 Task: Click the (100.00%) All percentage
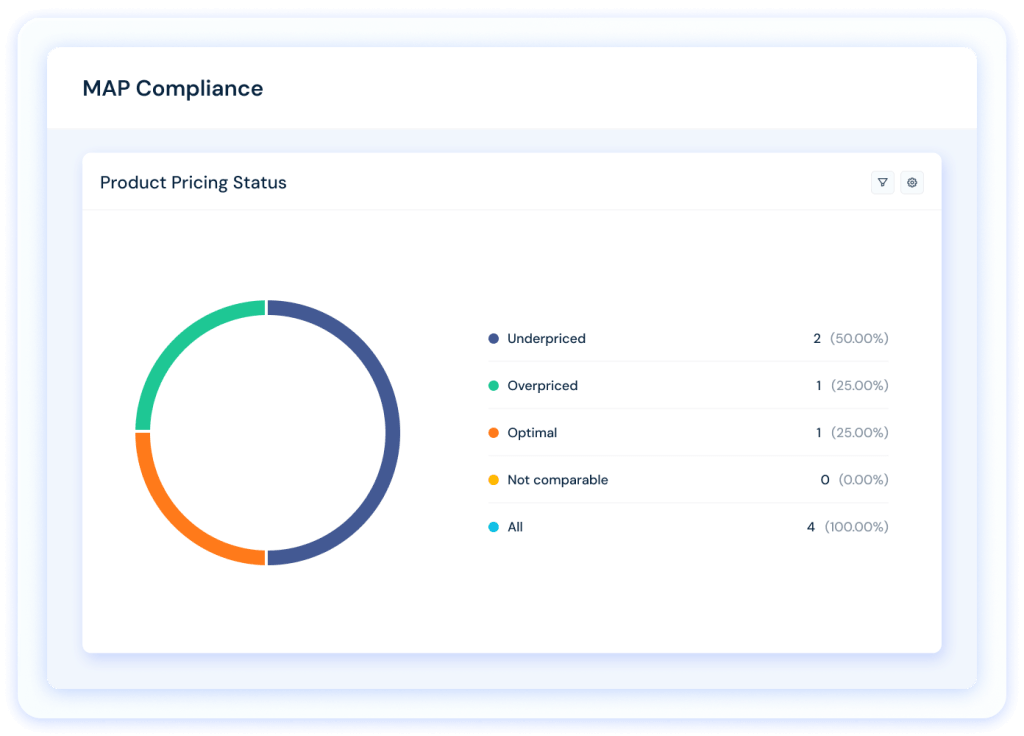pyautogui.click(x=857, y=527)
